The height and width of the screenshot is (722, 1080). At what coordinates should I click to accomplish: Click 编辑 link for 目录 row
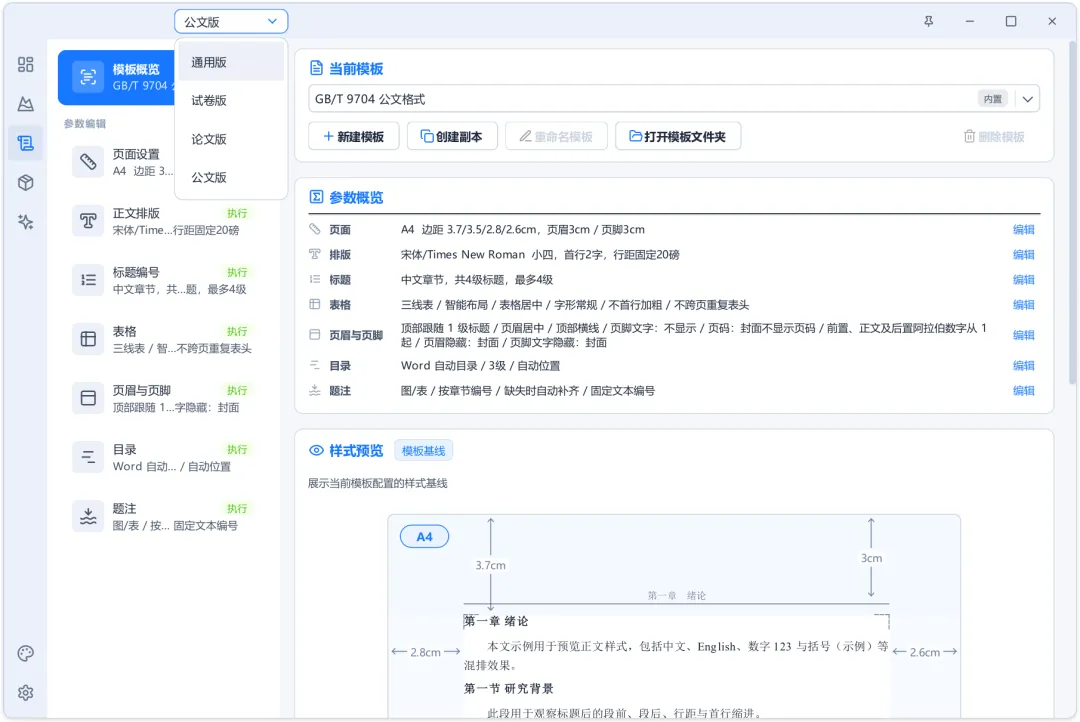pyautogui.click(x=1024, y=366)
